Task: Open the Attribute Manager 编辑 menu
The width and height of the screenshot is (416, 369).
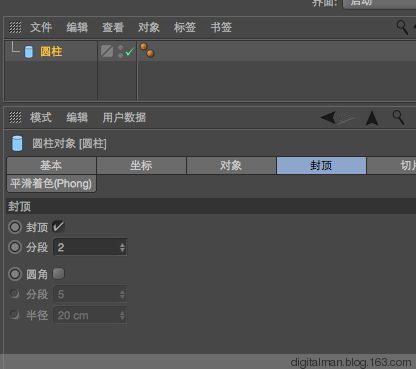Action: (77, 117)
